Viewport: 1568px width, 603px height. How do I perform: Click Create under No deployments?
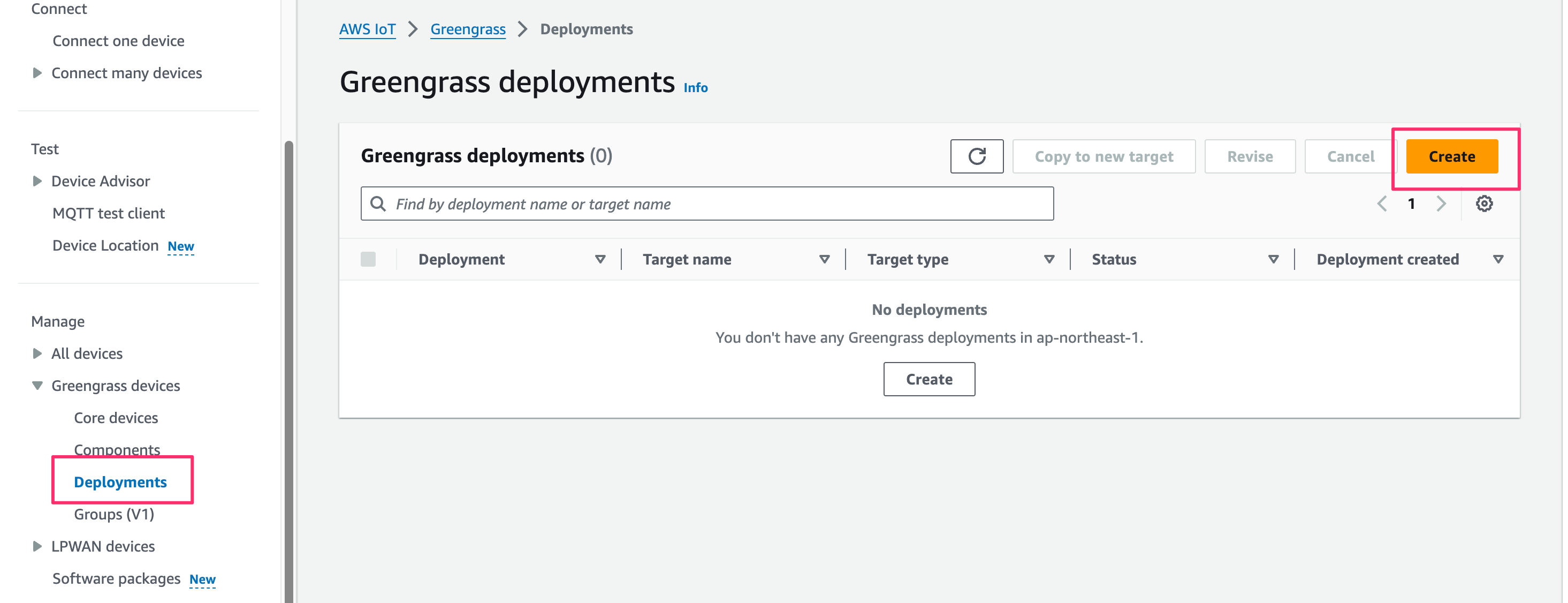coord(929,380)
